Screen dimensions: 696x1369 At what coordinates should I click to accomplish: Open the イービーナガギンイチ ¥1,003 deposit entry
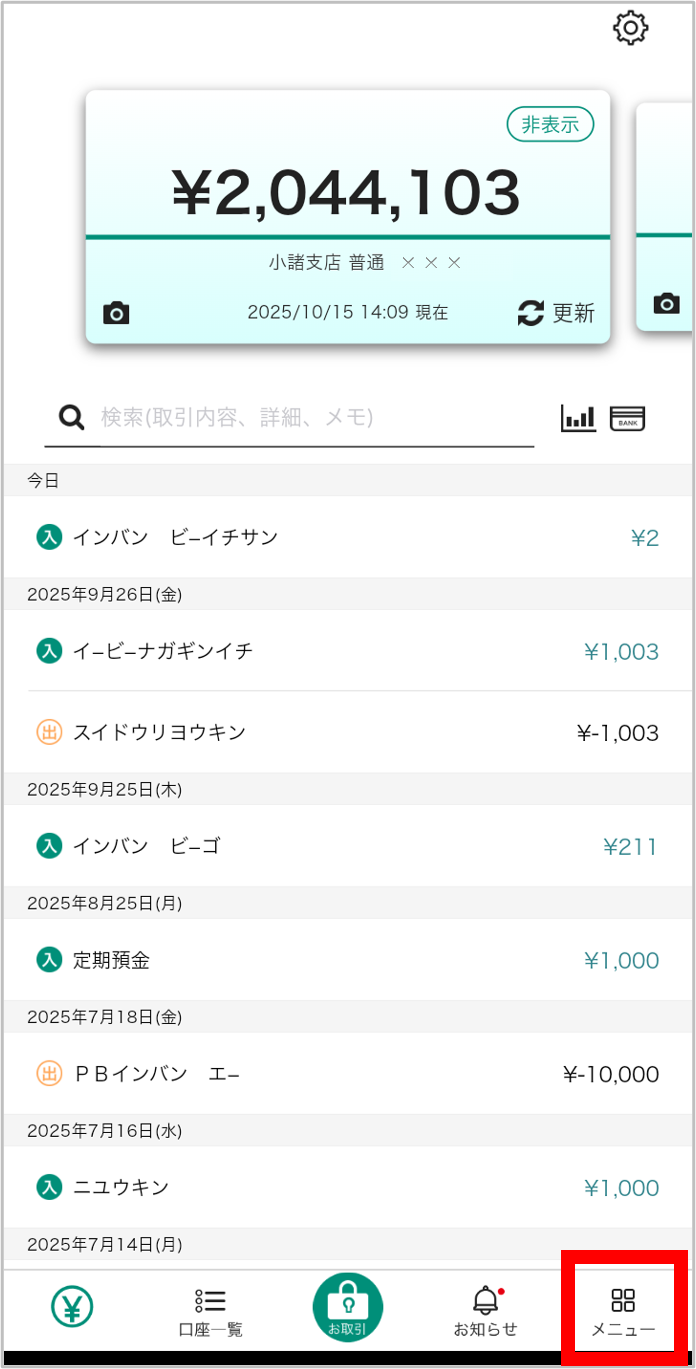(348, 652)
